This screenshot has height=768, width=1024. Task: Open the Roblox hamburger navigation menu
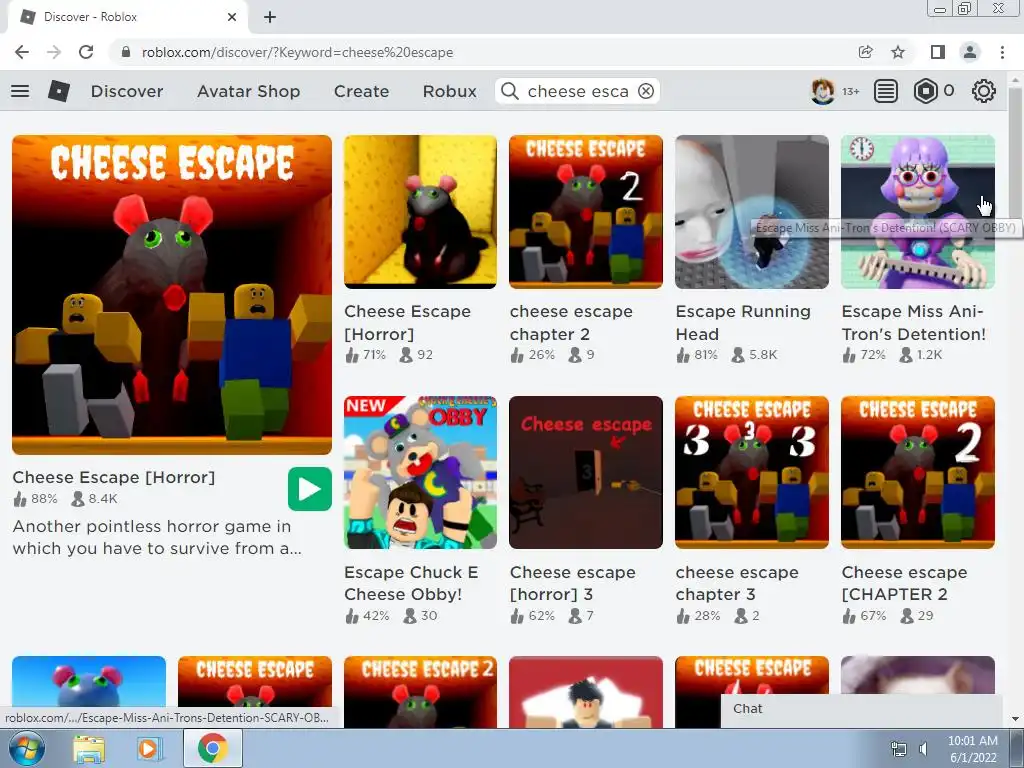coord(20,91)
